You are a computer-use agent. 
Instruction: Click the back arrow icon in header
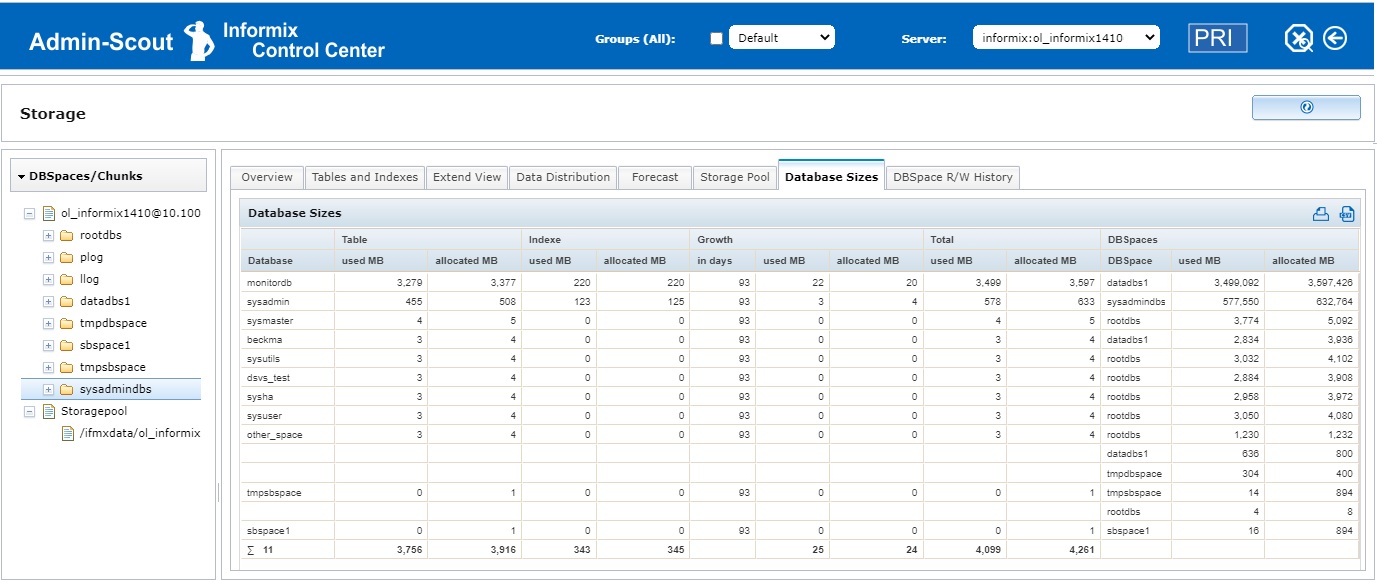tap(1335, 38)
